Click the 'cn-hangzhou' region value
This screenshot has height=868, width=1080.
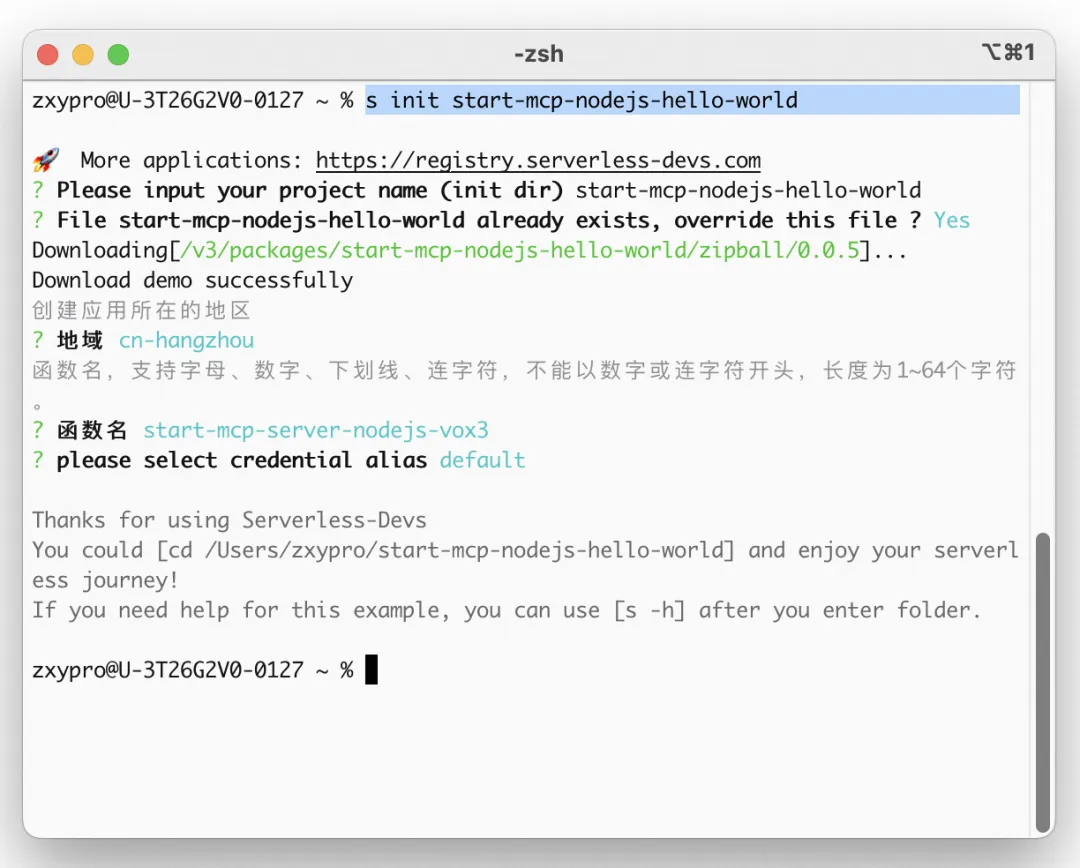[x=187, y=340]
